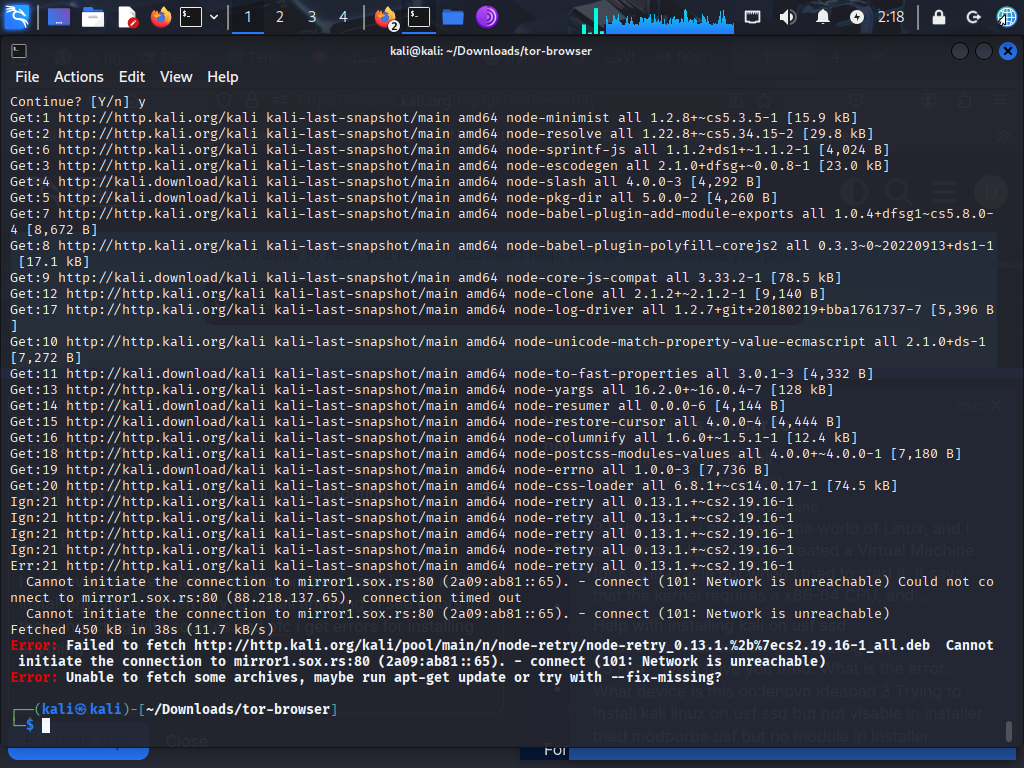Screen dimensions: 1024x768
Task: Close the terminal window
Action: [x=1008, y=51]
